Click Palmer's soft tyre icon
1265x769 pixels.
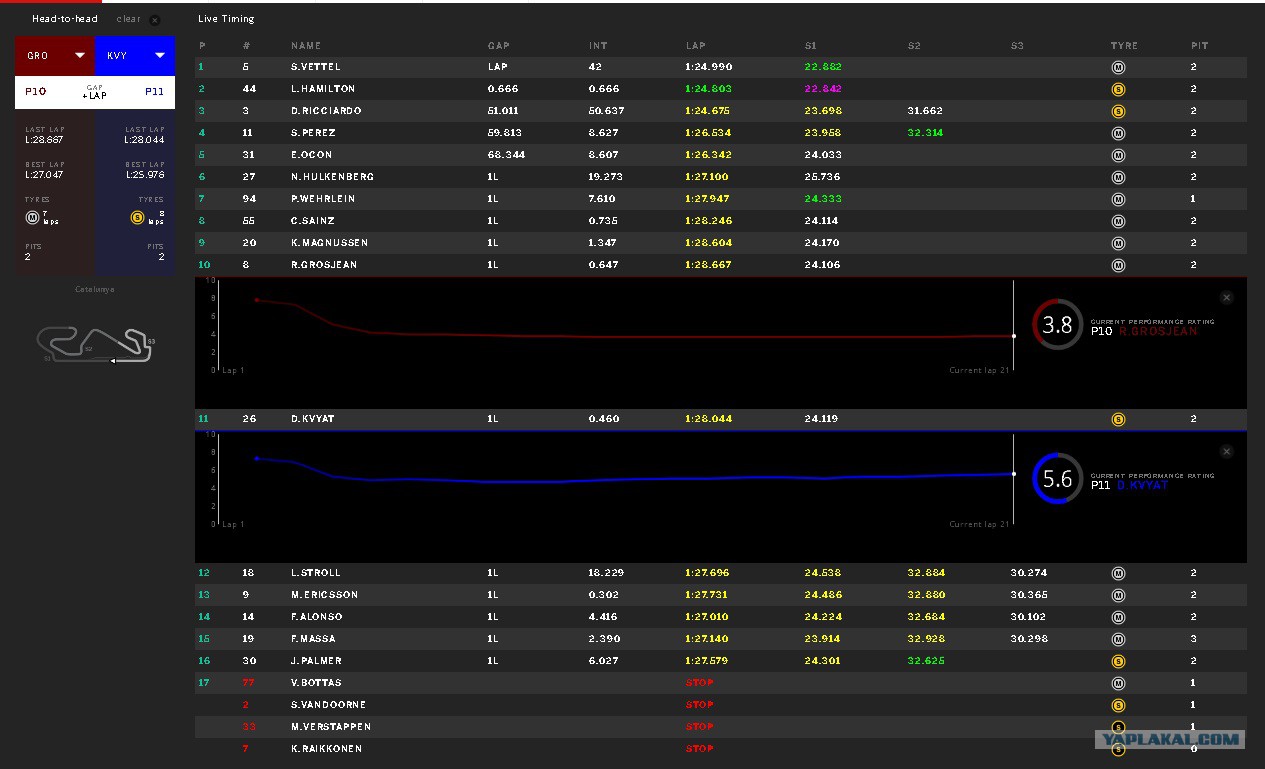coord(1118,662)
